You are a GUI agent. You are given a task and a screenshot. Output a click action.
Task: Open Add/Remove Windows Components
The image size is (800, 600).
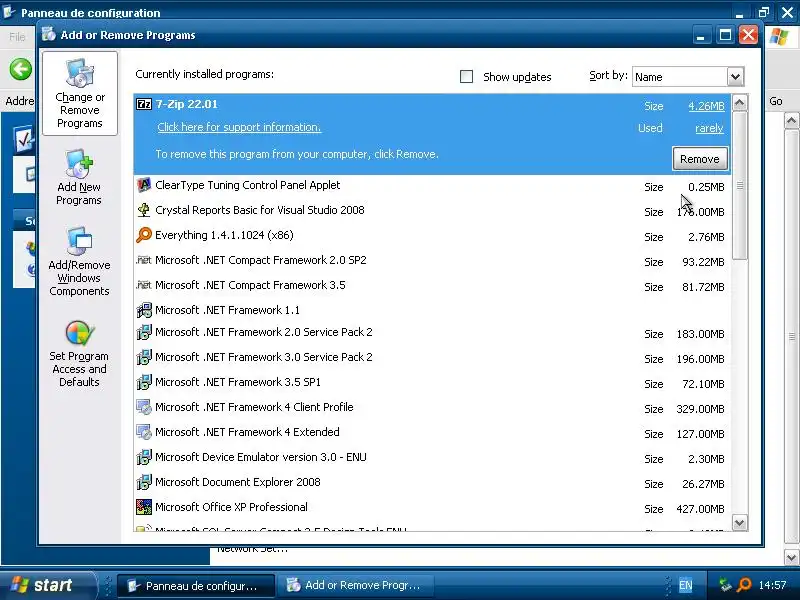[x=79, y=261]
